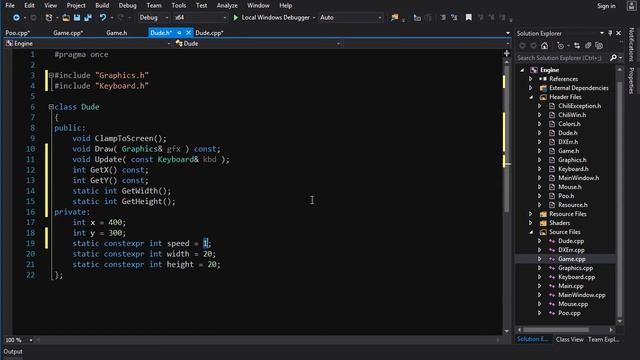
Task: Select Keyboard.h in Header Files
Action: 573,169
